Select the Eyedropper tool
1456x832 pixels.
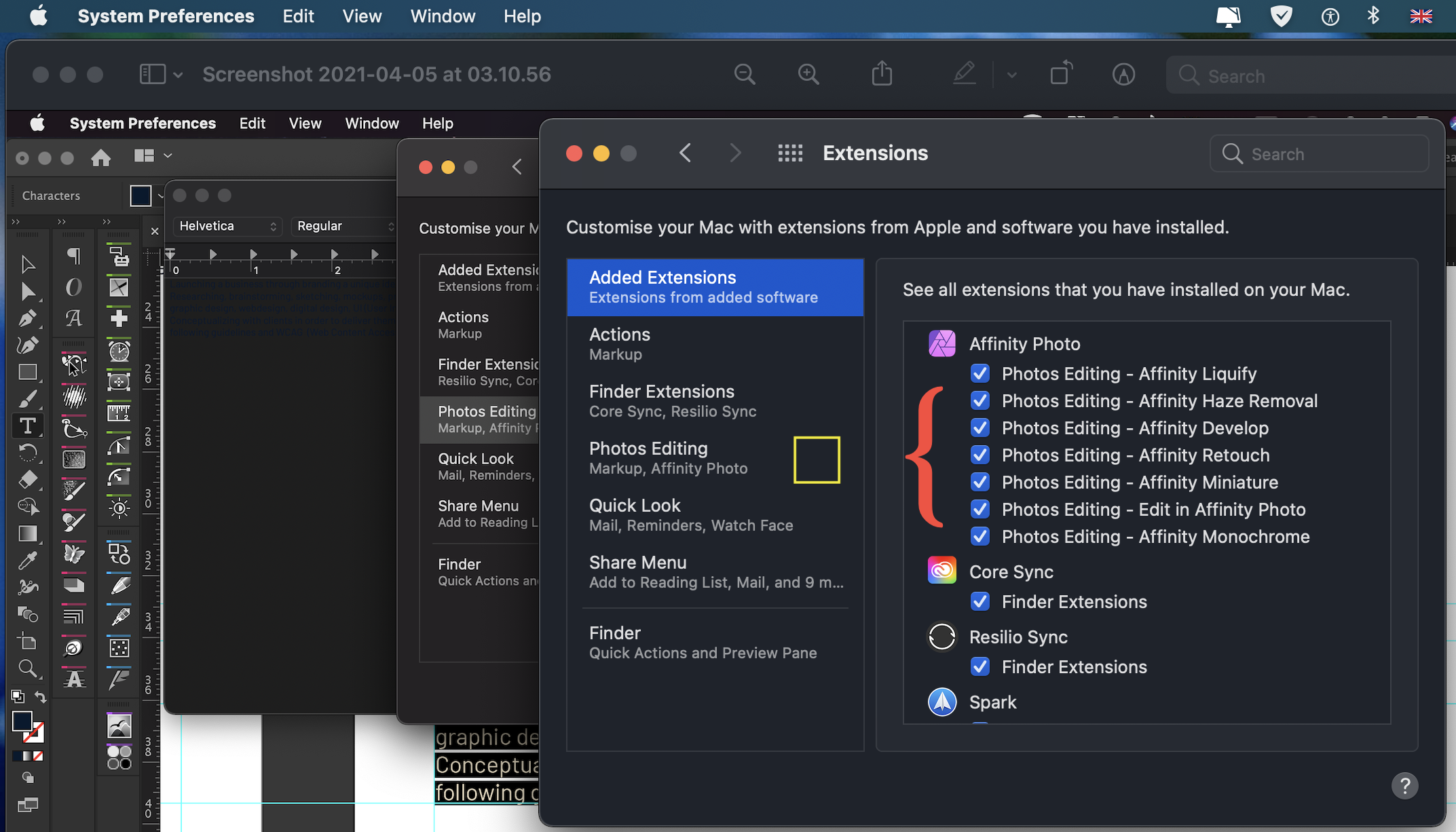pos(28,561)
